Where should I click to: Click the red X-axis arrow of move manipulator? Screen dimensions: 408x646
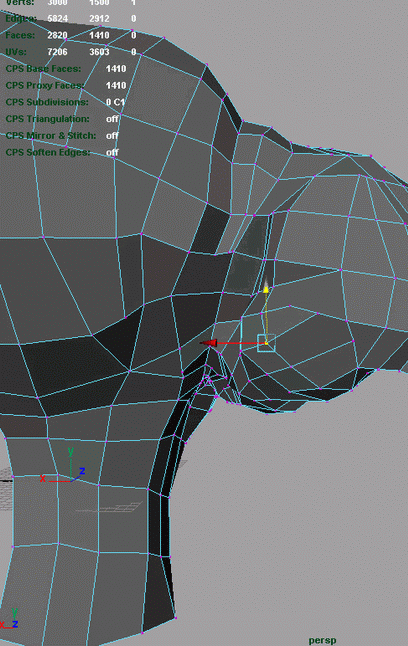(209, 343)
